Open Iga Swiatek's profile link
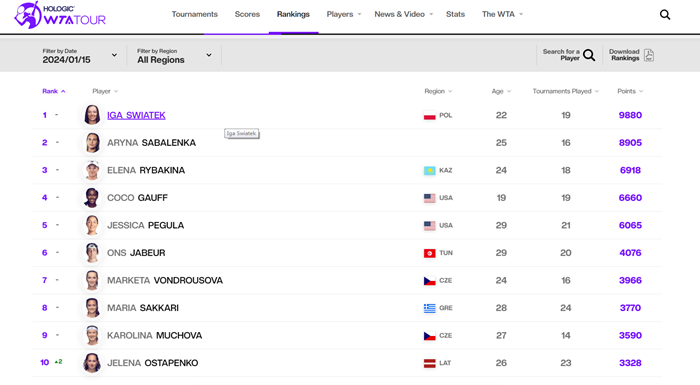This screenshot has width=700, height=385. tap(136, 115)
